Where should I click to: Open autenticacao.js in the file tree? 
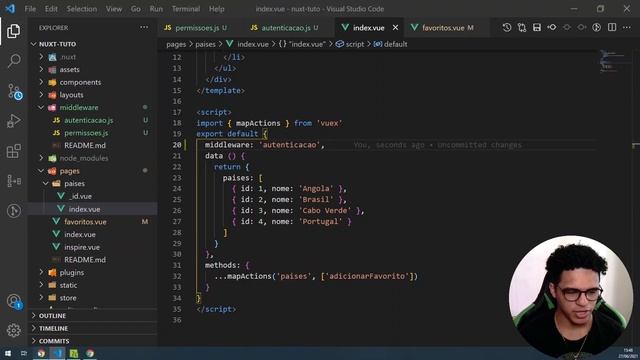89,120
